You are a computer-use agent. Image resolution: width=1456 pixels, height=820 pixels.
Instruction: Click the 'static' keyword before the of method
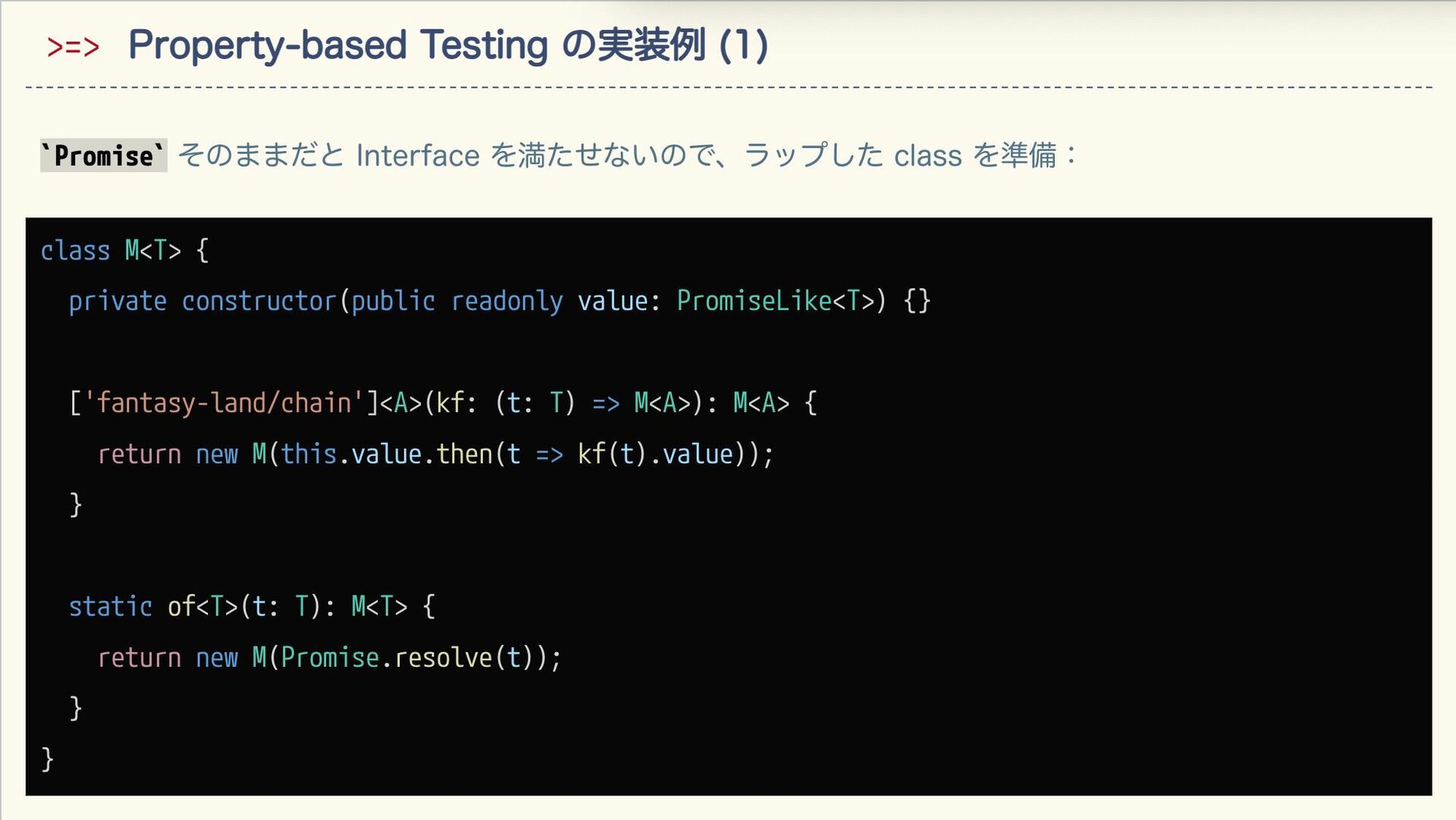tap(111, 607)
